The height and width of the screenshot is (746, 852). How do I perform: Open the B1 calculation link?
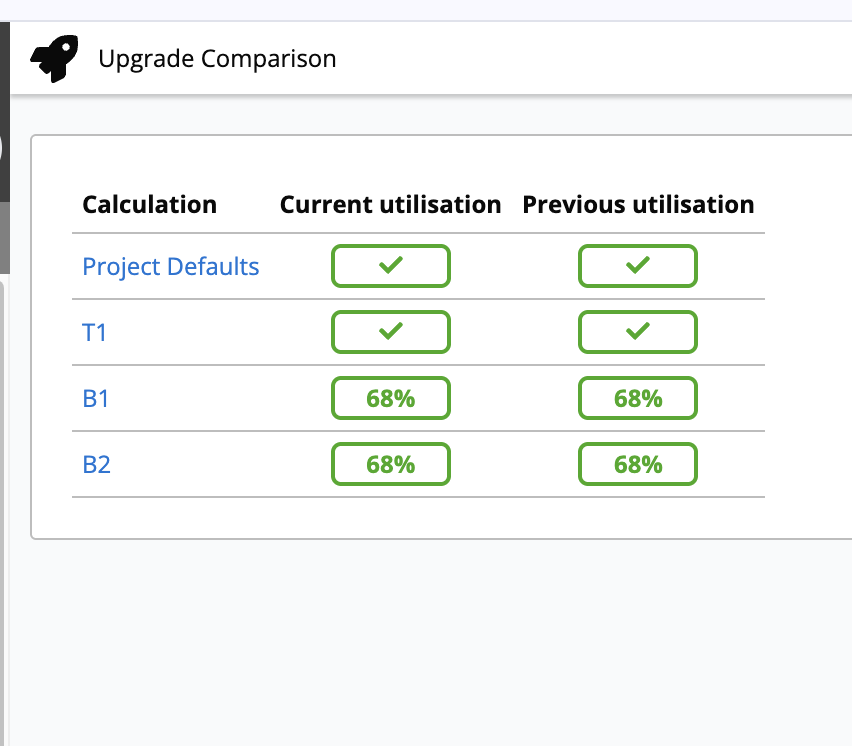96,398
